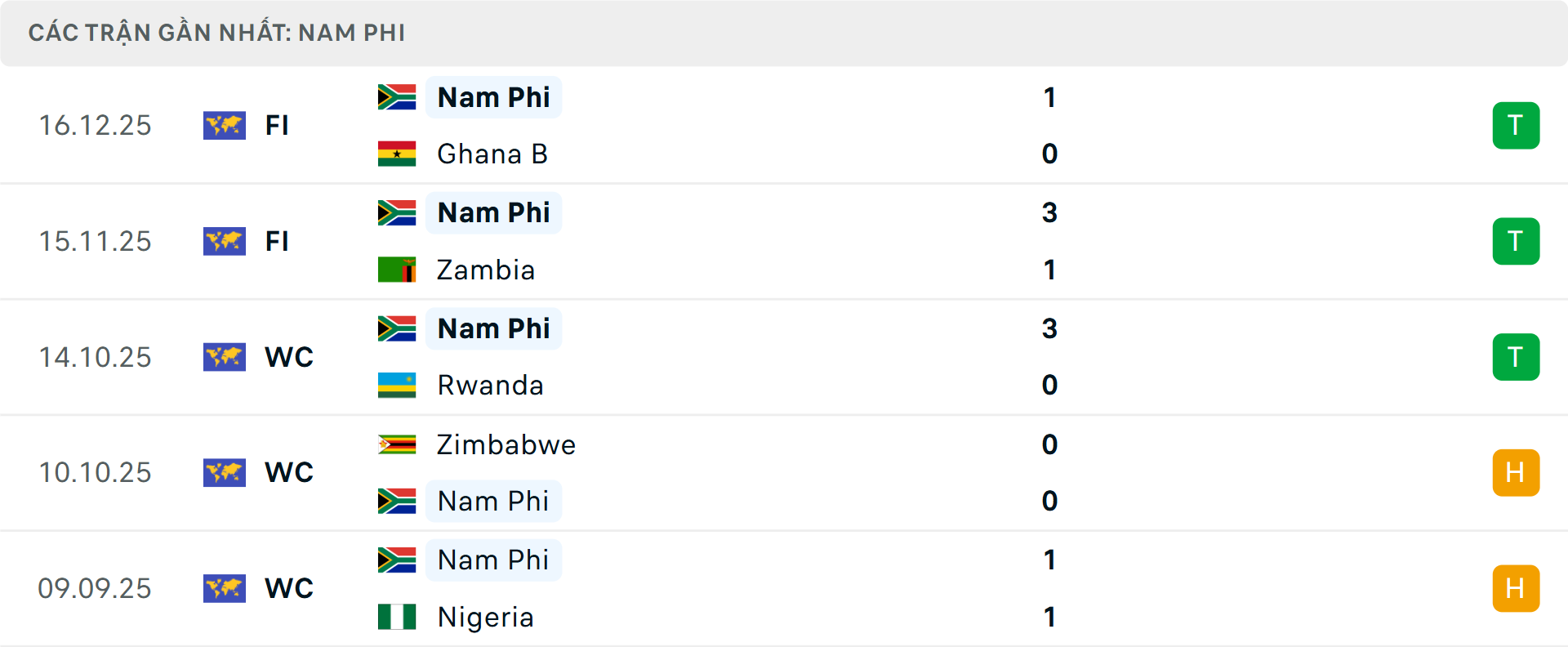Click the green T badge for the Zambia match
Viewport: 1568px width, 647px height.
point(1516,241)
